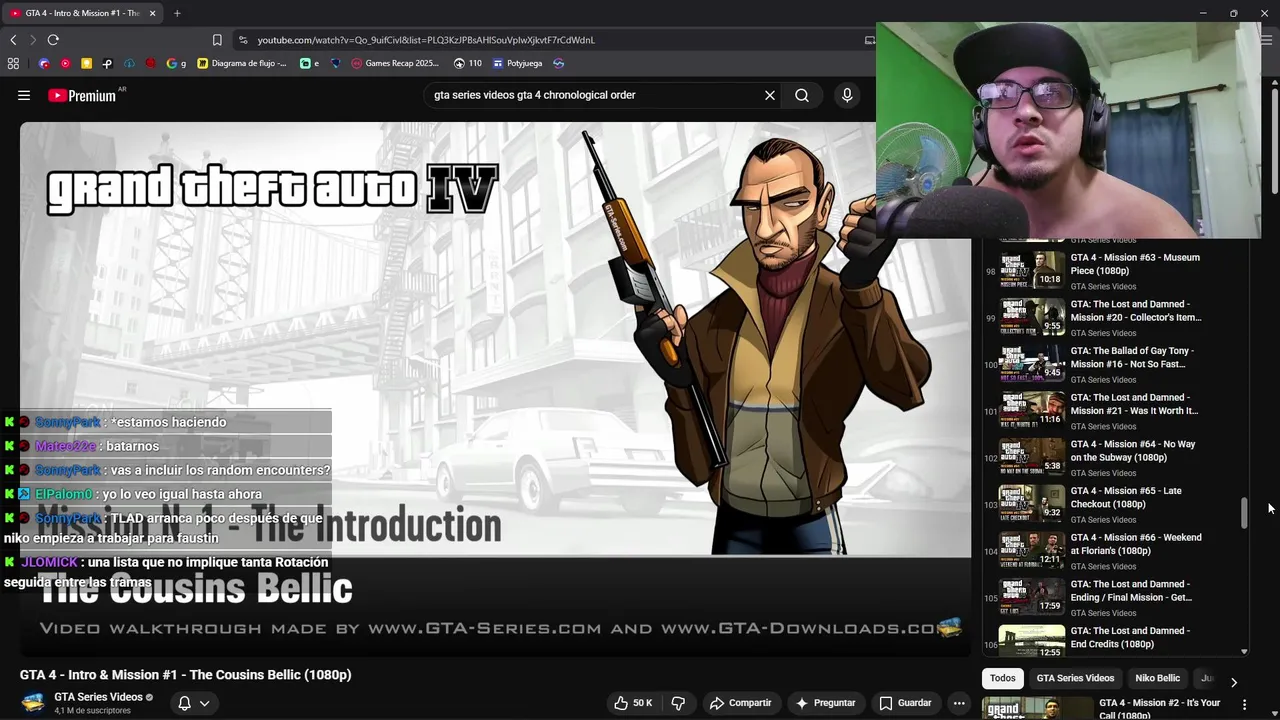
Task: Run search with the magnifier button
Action: (802, 96)
